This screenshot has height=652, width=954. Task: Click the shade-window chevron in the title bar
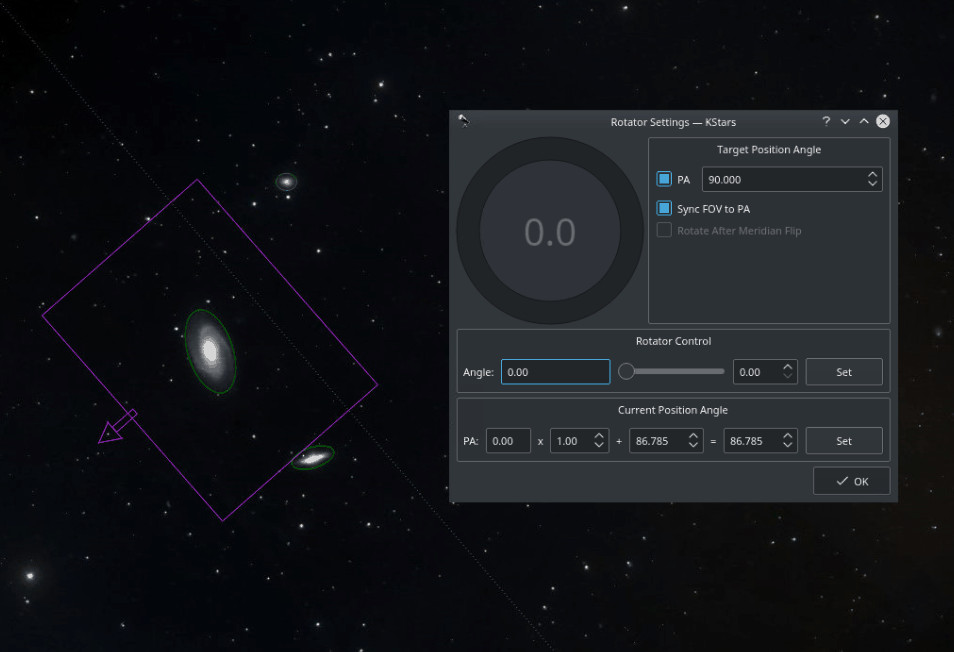pos(844,121)
